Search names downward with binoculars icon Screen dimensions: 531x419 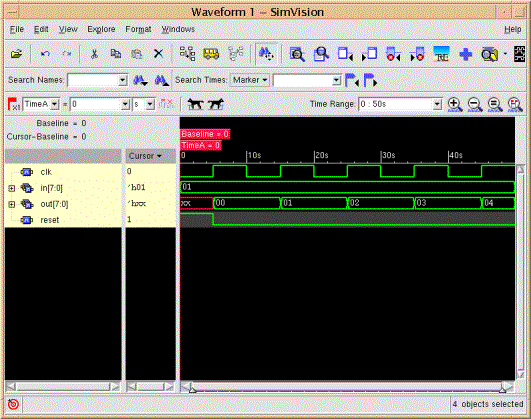tap(140, 80)
